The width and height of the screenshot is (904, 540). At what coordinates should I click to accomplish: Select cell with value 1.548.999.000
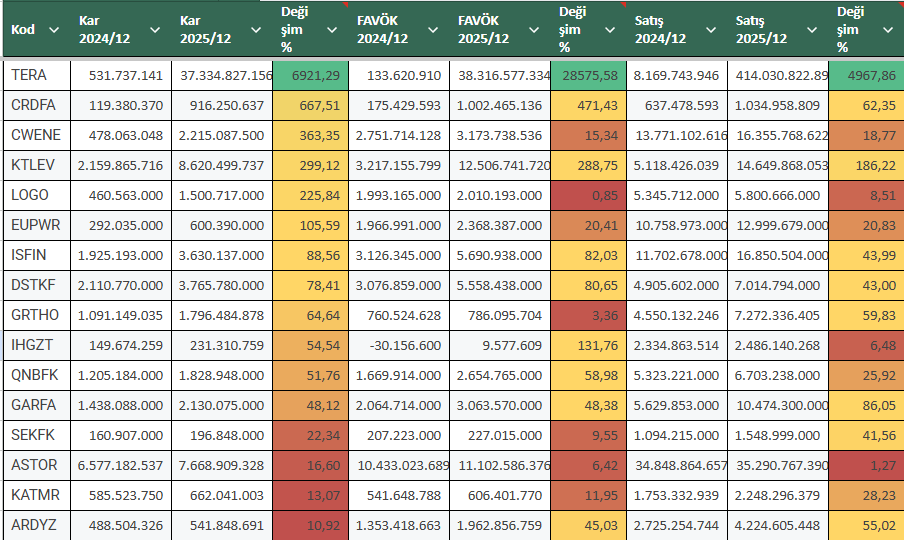click(x=778, y=435)
